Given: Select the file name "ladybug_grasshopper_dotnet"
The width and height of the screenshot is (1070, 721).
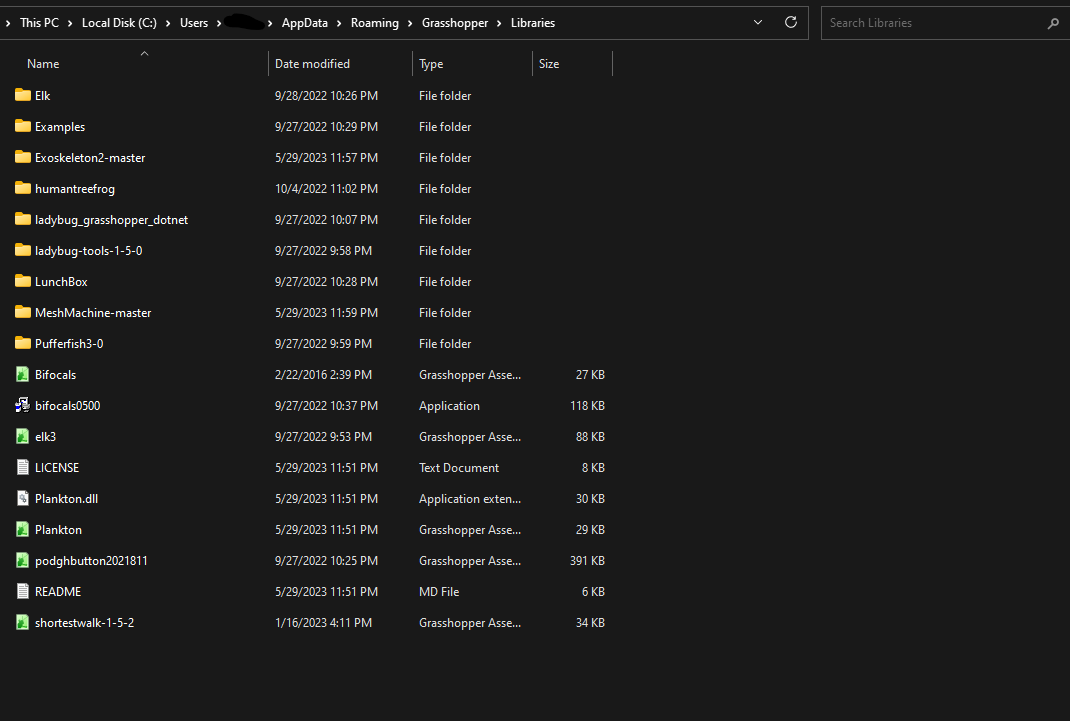Looking at the screenshot, I should point(111,220).
